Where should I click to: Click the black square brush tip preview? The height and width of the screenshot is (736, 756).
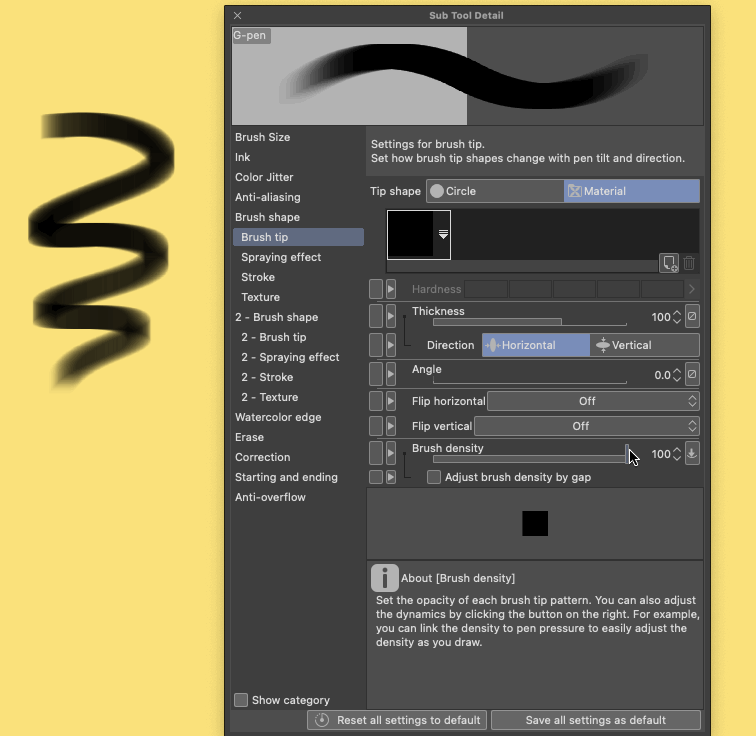[x=535, y=523]
